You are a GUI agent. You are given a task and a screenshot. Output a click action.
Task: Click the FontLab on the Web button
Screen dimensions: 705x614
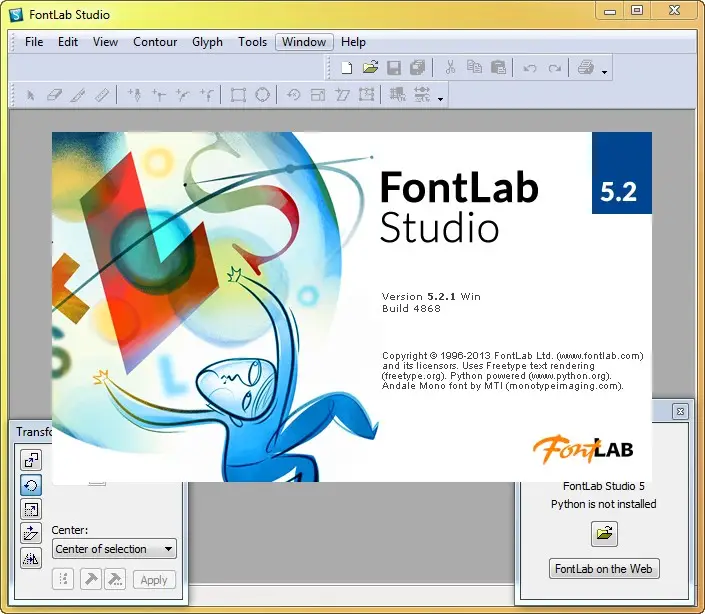point(604,569)
